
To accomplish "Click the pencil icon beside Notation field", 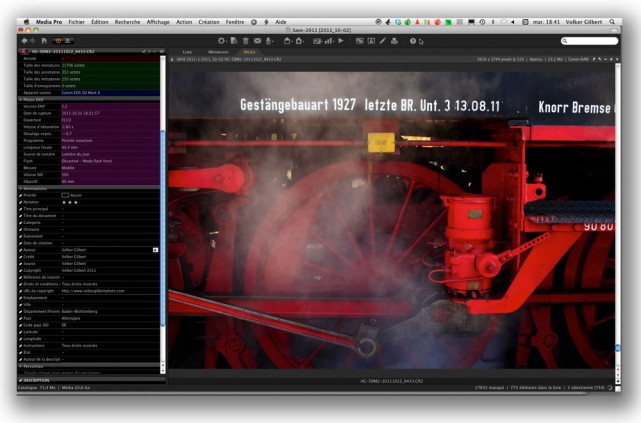I will coord(20,202).
